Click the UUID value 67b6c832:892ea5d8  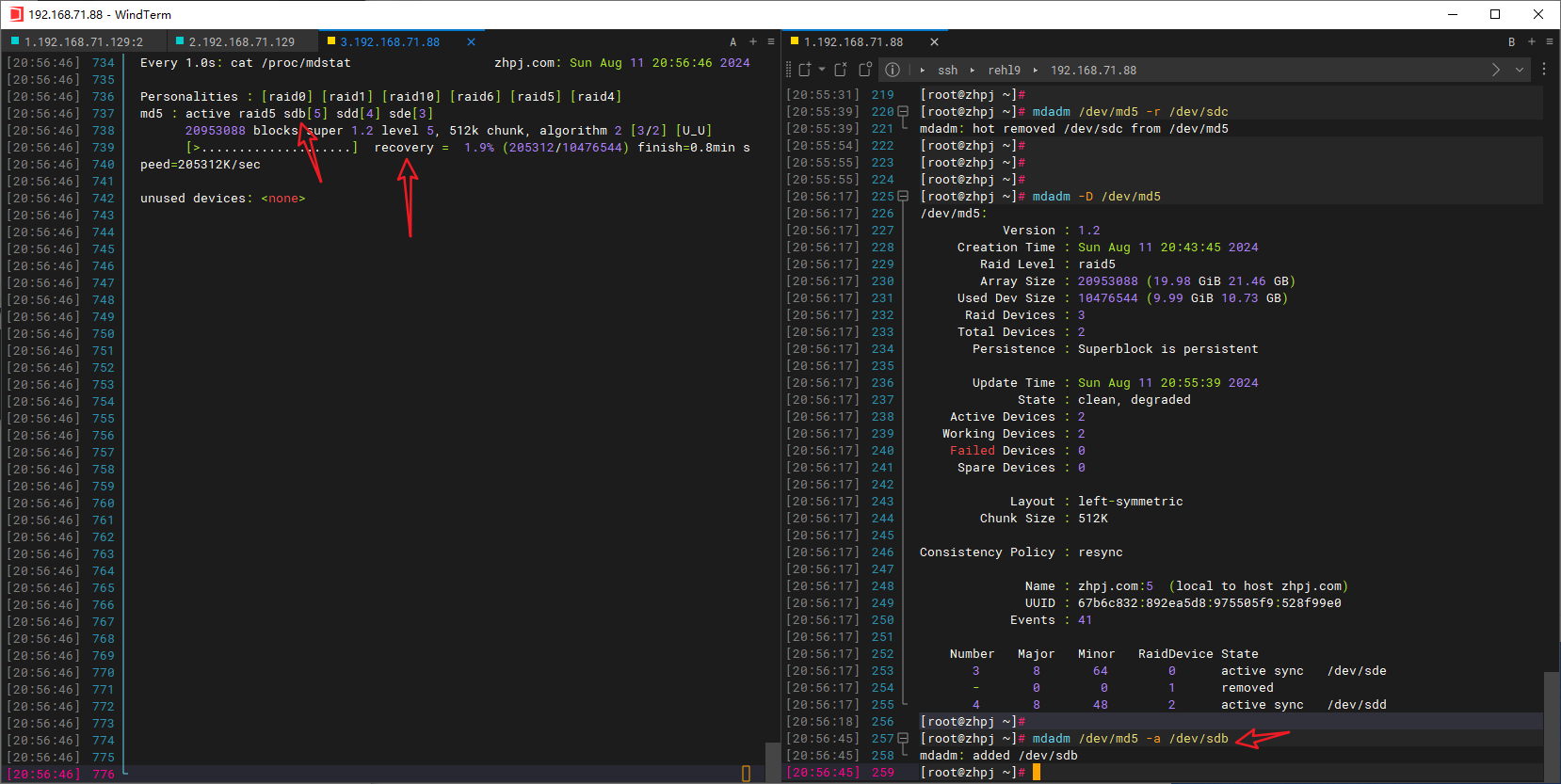[1210, 603]
